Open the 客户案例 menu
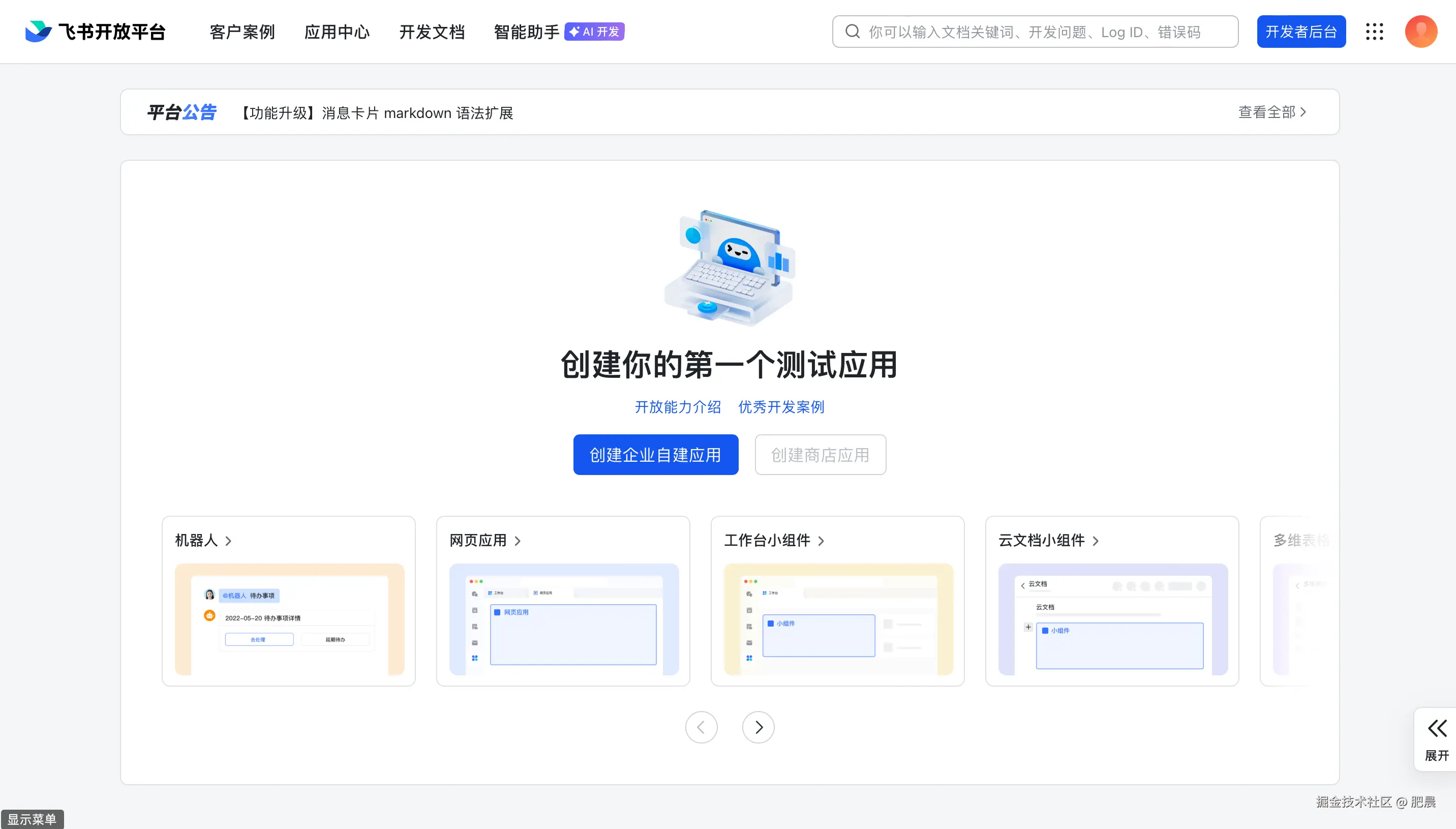The image size is (1456, 829). [242, 33]
